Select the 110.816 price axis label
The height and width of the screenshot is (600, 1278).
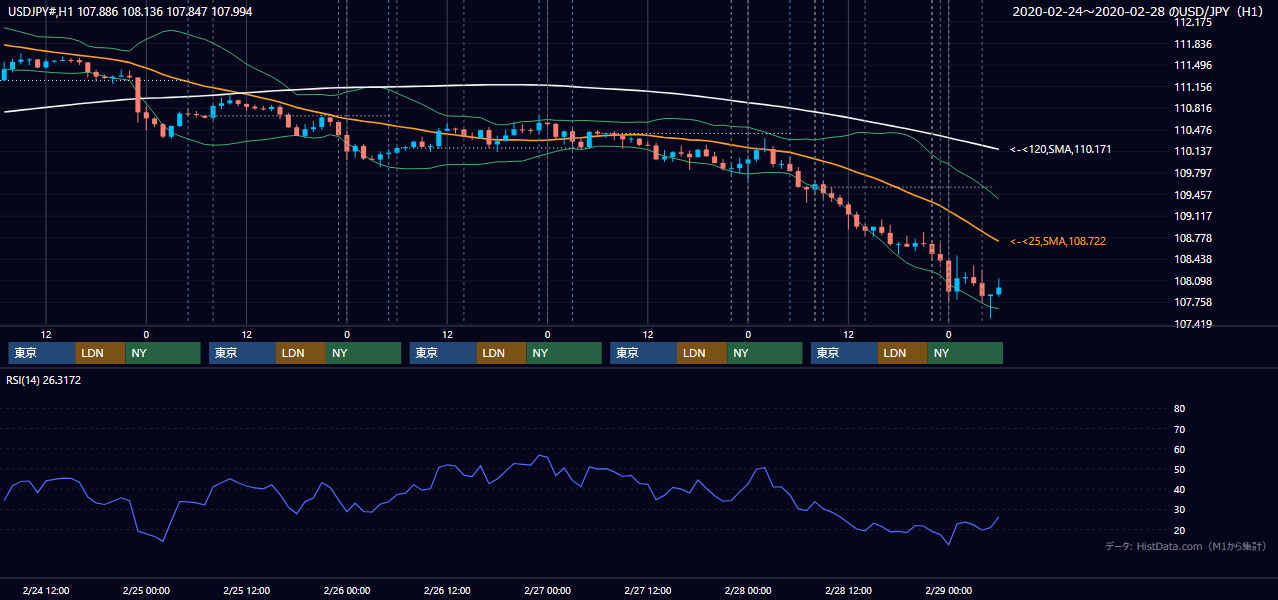(1192, 108)
